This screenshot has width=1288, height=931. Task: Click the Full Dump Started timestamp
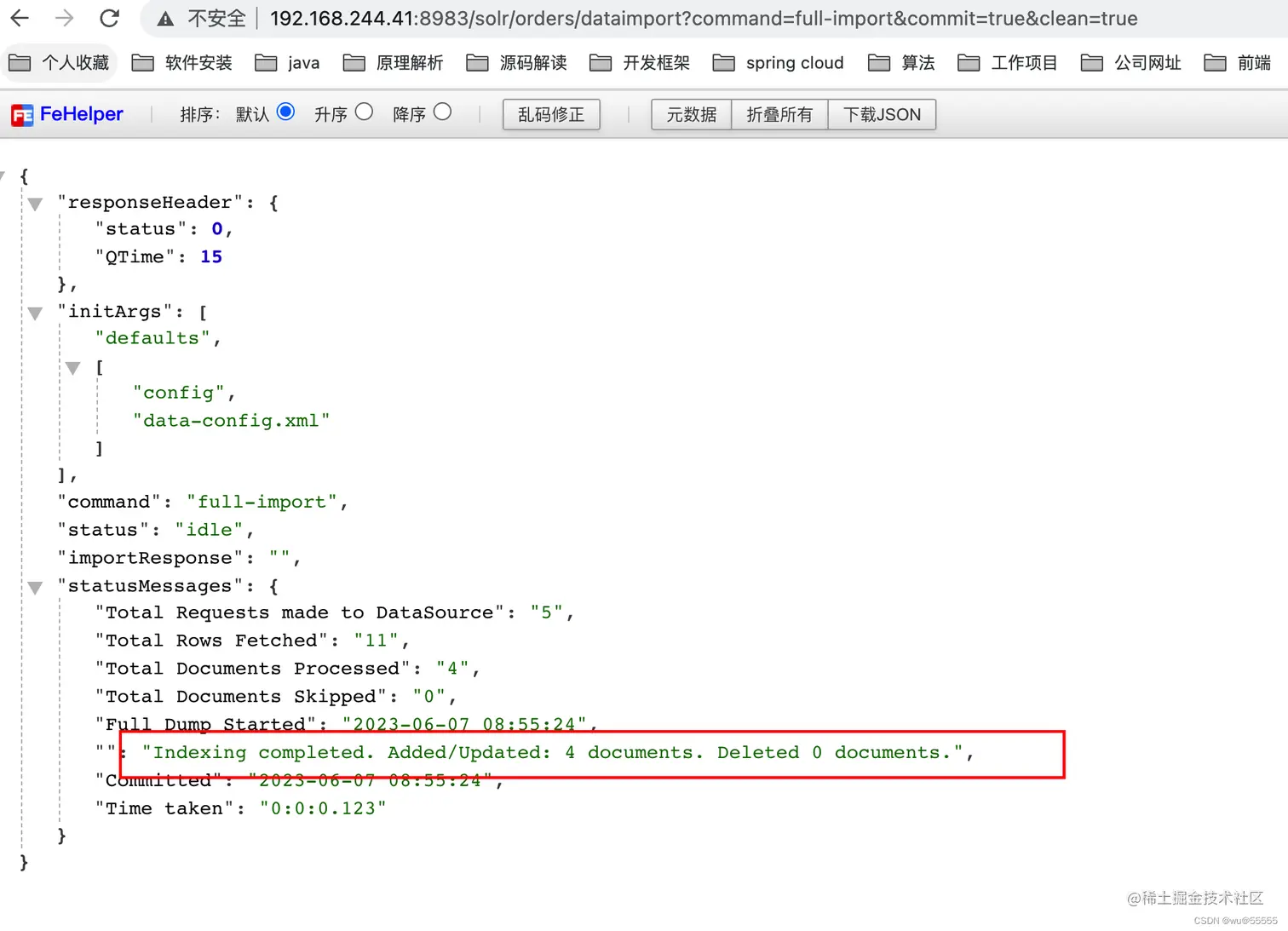point(464,725)
